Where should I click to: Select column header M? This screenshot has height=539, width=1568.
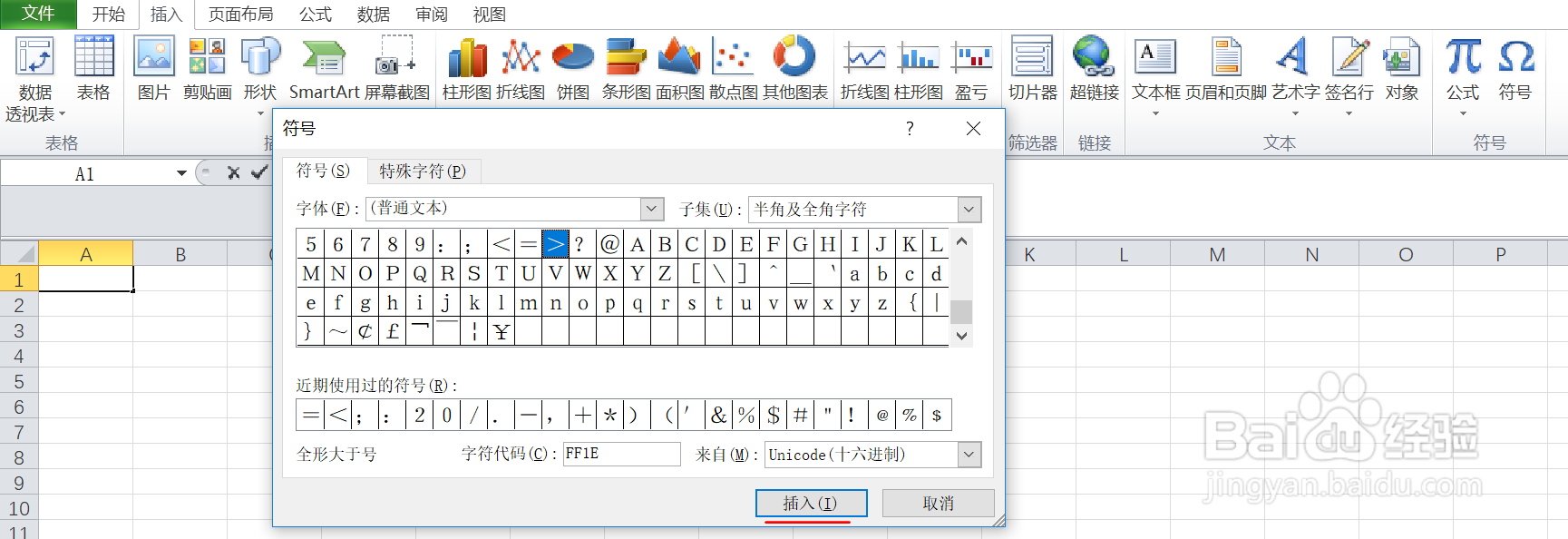(1217, 255)
